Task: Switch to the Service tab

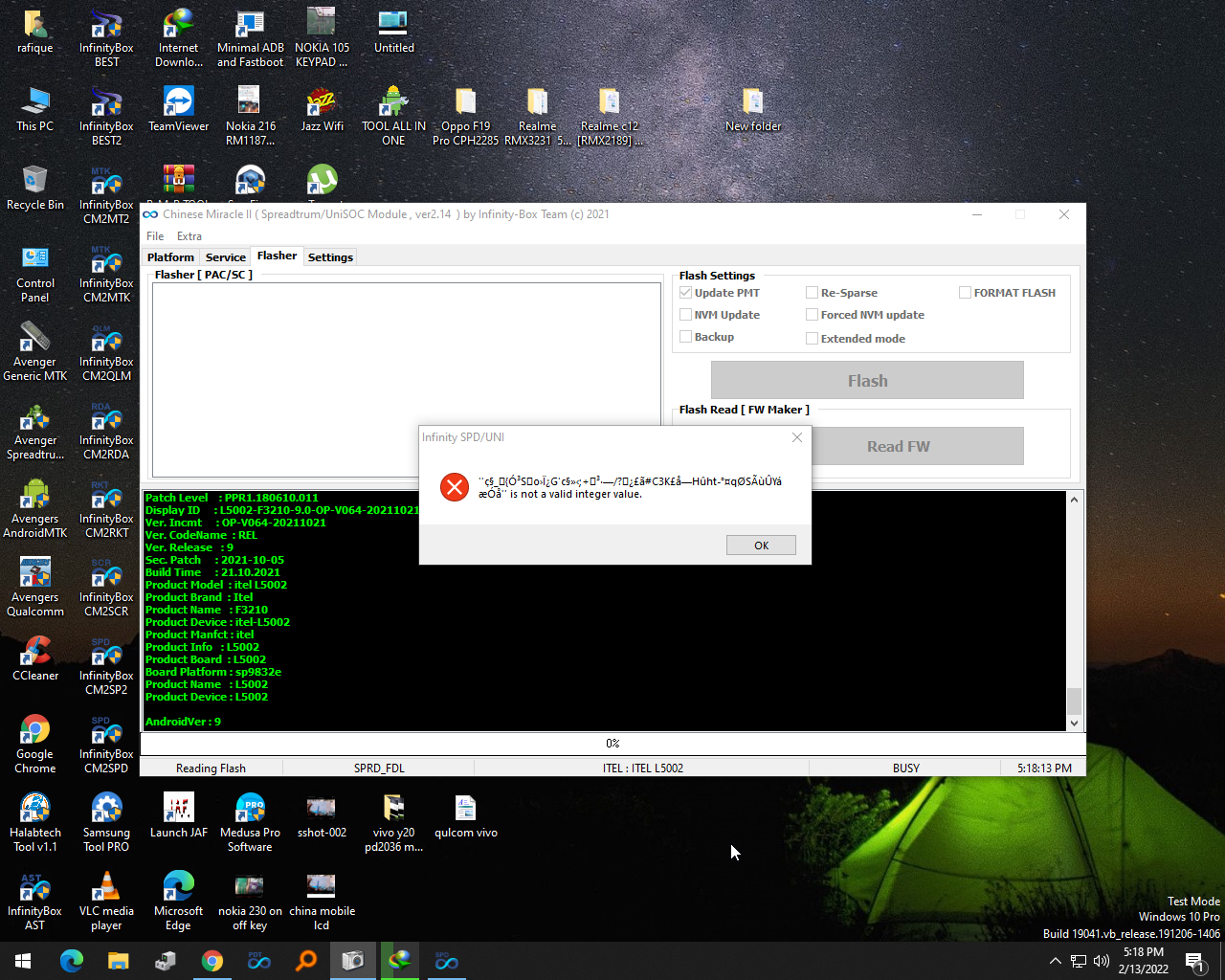Action: (x=226, y=257)
